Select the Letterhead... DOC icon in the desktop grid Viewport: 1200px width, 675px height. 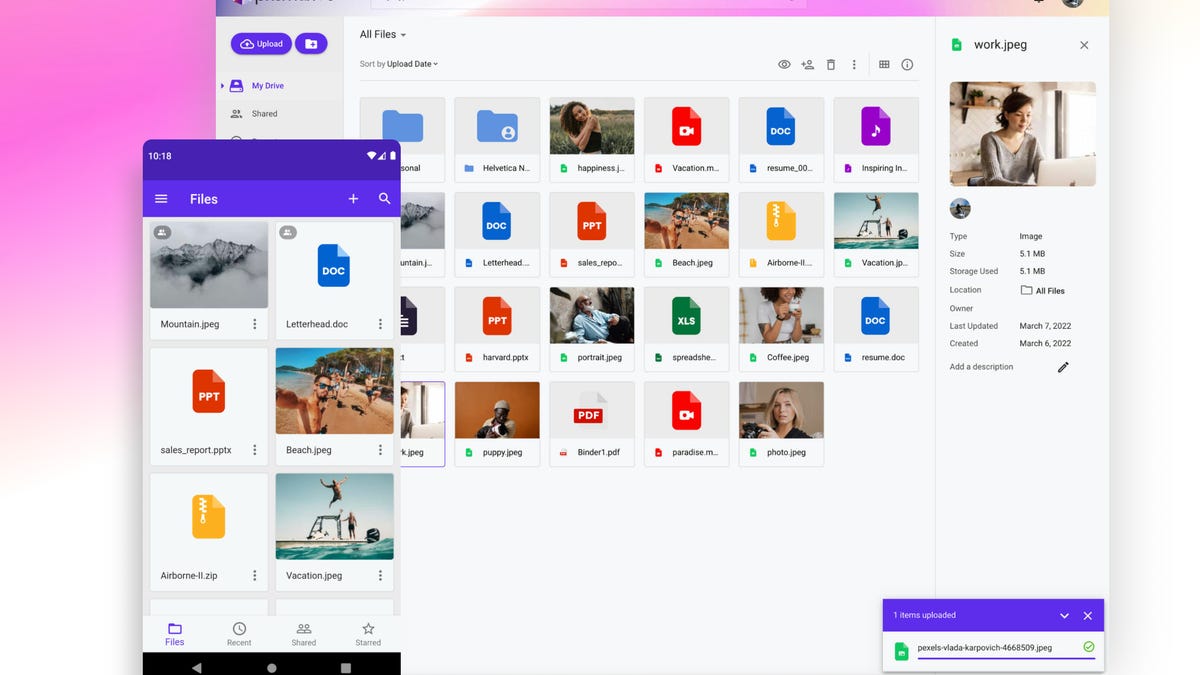[497, 221]
